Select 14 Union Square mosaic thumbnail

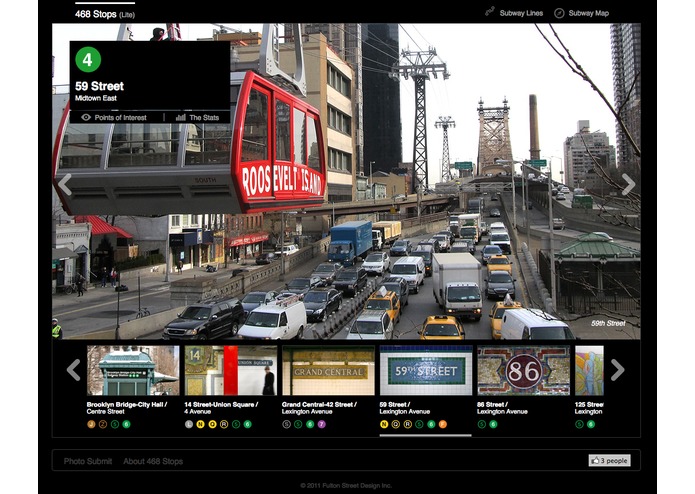tap(230, 370)
